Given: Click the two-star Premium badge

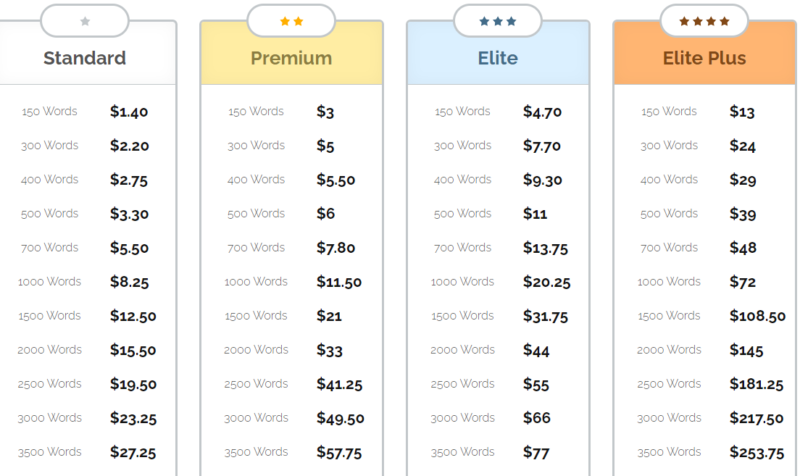Looking at the screenshot, I should coord(291,20).
